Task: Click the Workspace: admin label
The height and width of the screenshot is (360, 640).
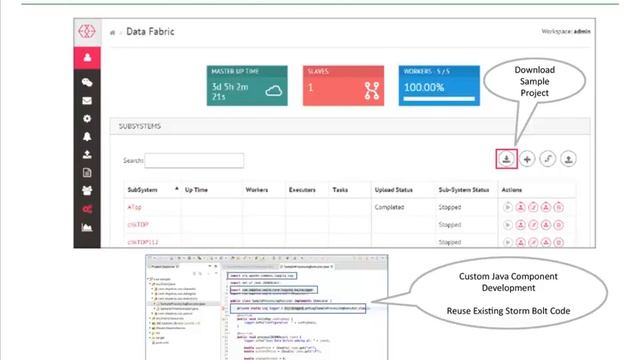Action: tap(566, 31)
